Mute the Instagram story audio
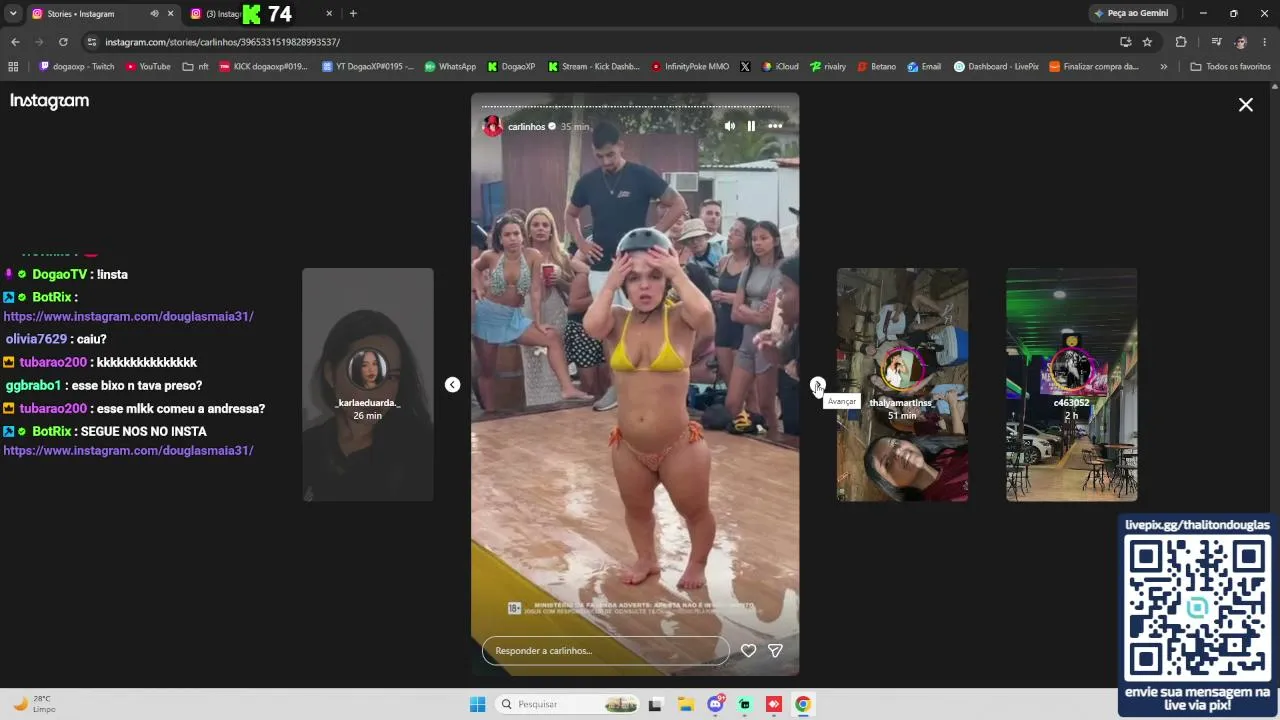This screenshot has height=720, width=1280. pos(729,126)
